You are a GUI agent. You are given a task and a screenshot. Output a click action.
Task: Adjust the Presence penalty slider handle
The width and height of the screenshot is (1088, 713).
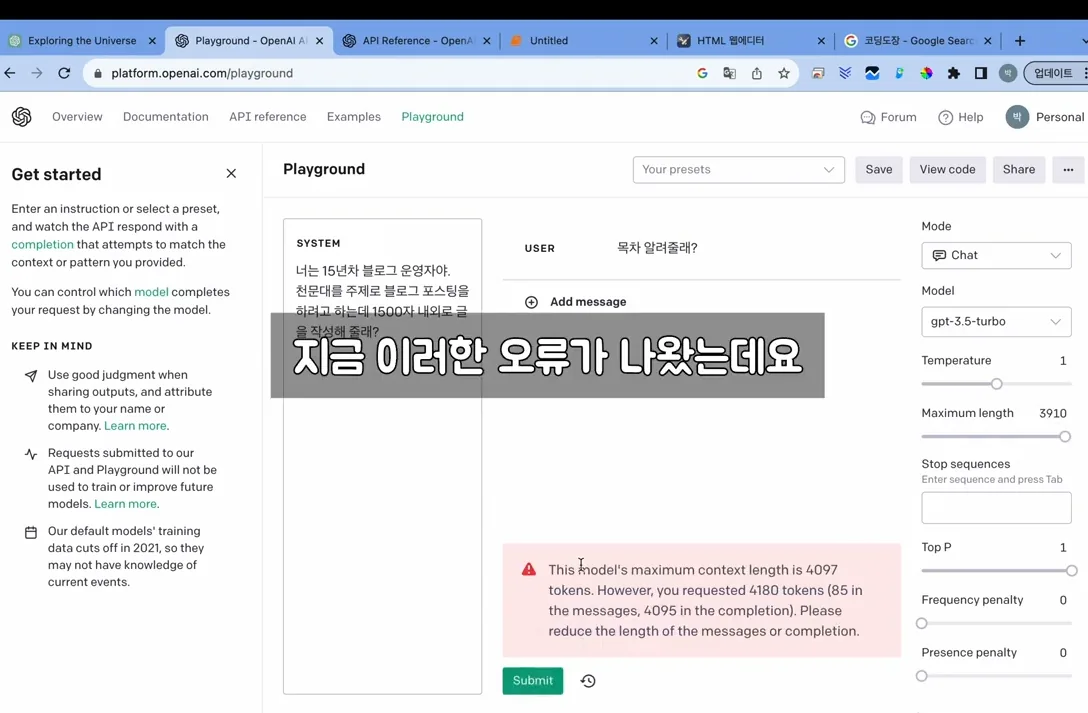(x=921, y=676)
